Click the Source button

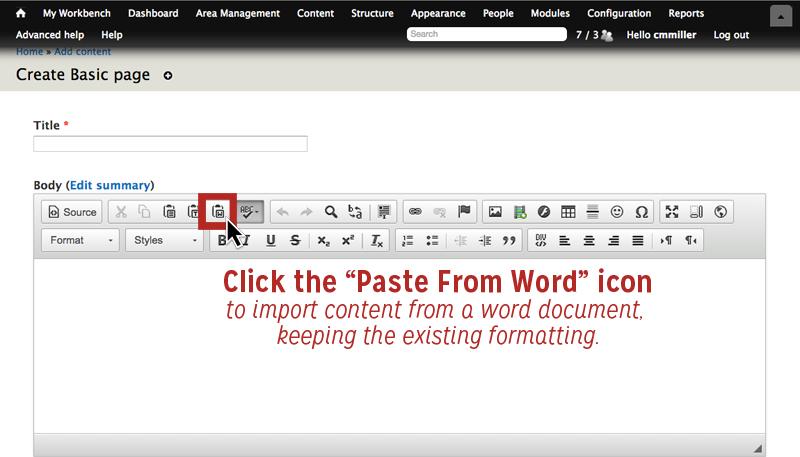71,212
